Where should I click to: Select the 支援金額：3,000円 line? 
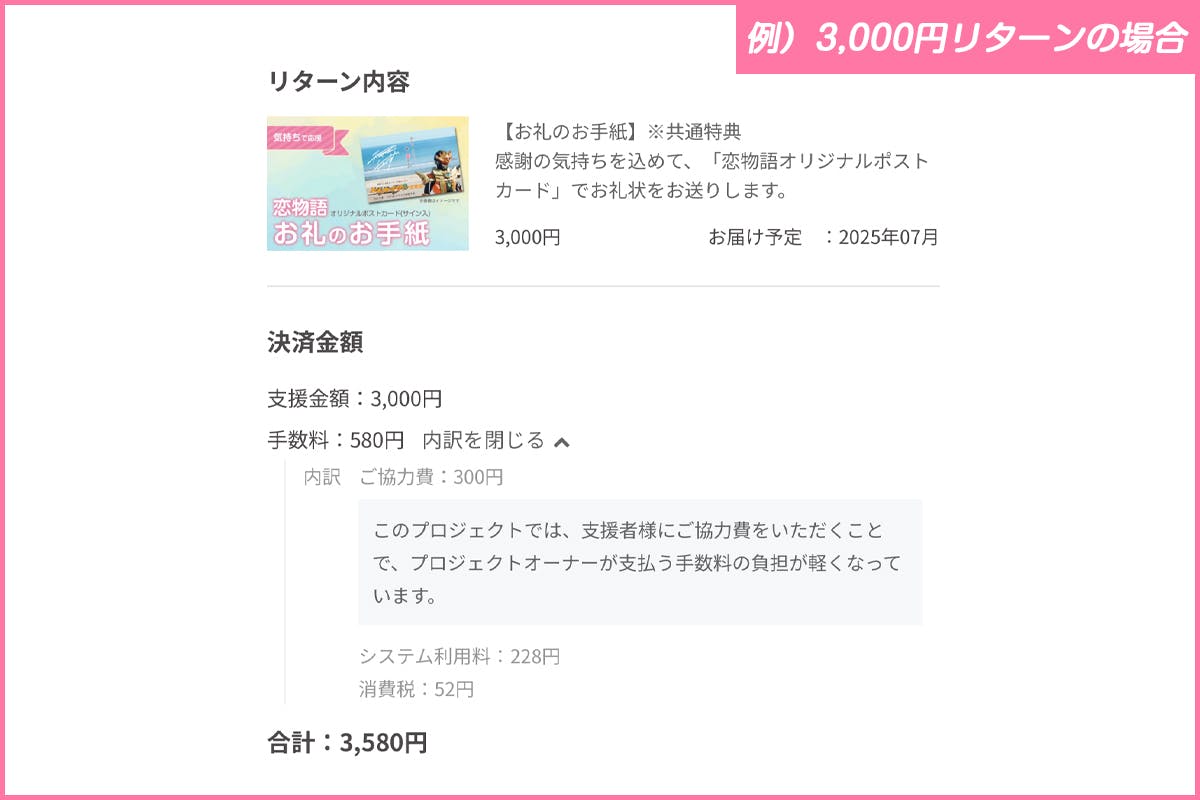click(x=354, y=398)
